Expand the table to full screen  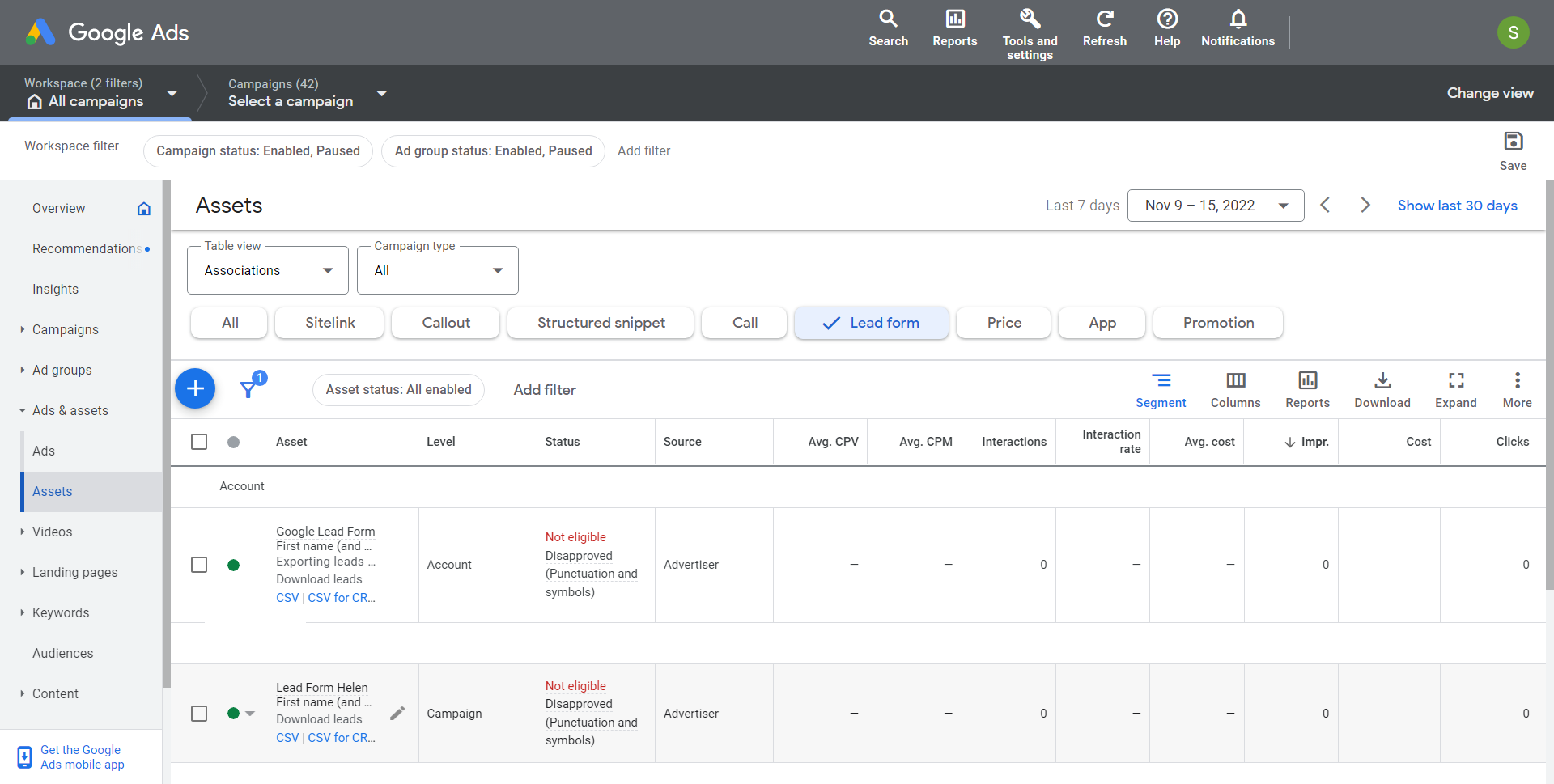(1455, 390)
